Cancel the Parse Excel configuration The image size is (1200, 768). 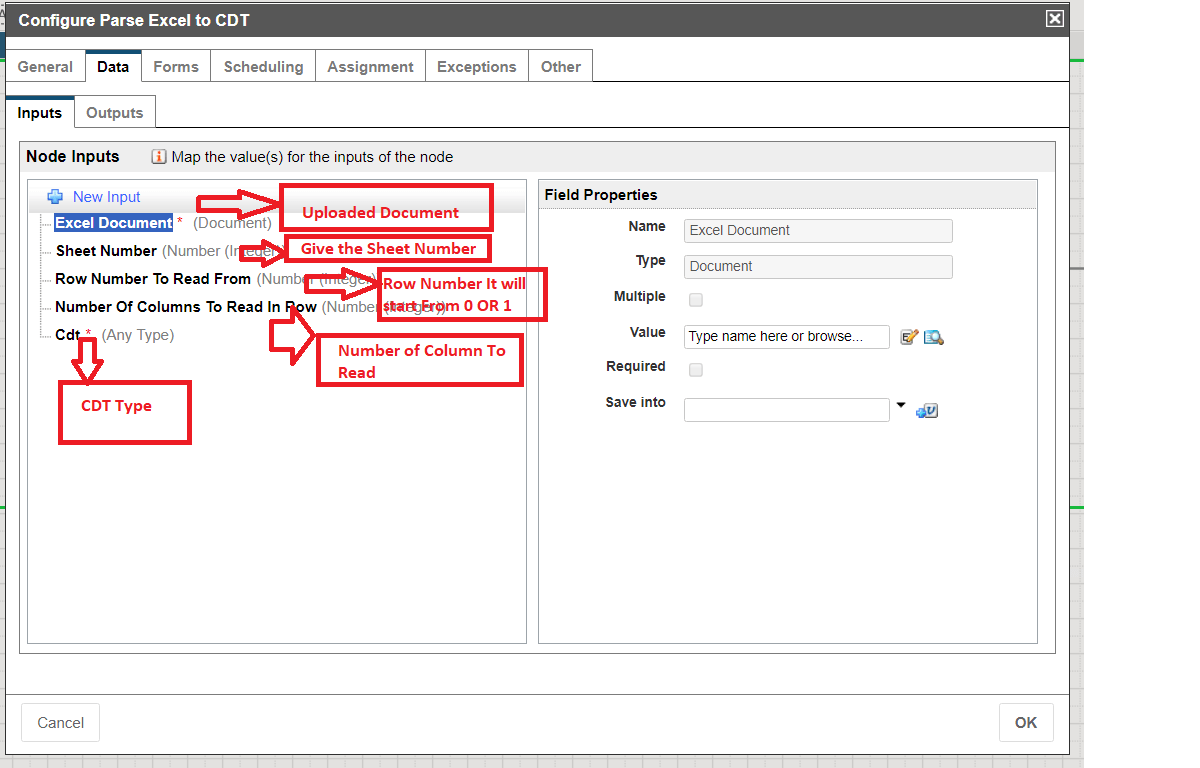tap(60, 722)
